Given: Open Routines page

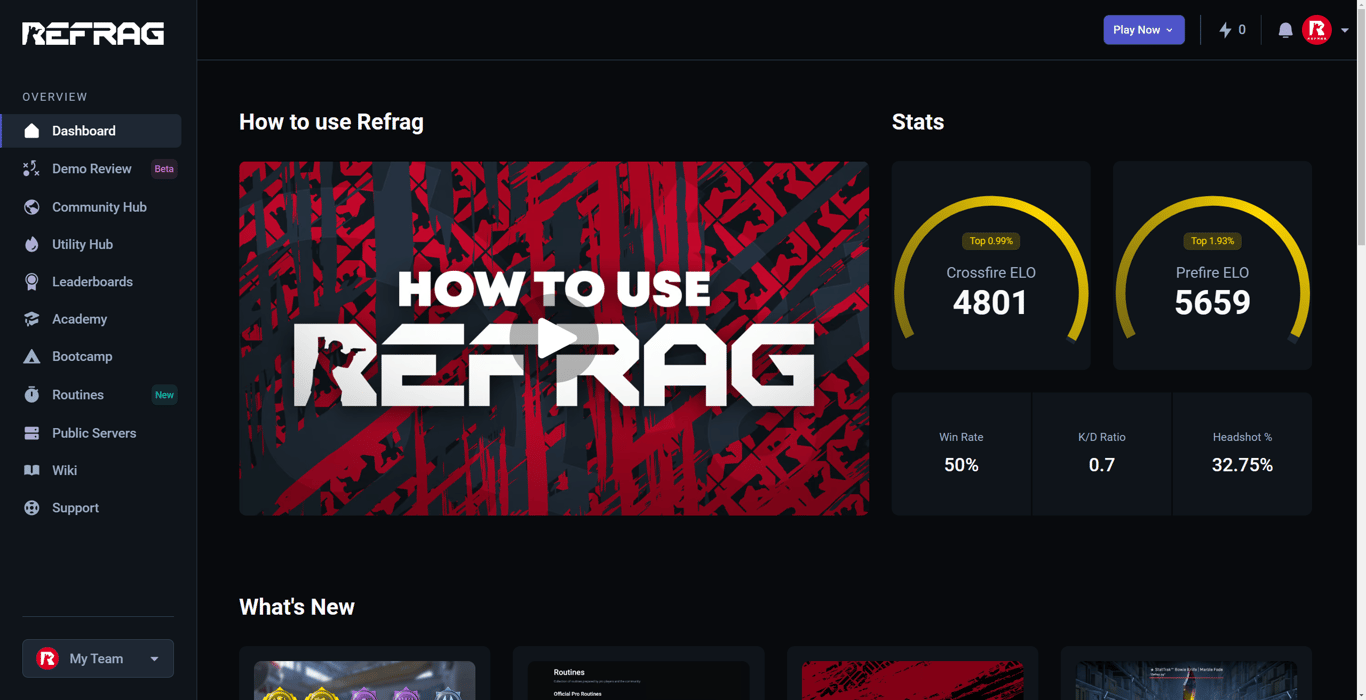Looking at the screenshot, I should pyautogui.click(x=91, y=395).
